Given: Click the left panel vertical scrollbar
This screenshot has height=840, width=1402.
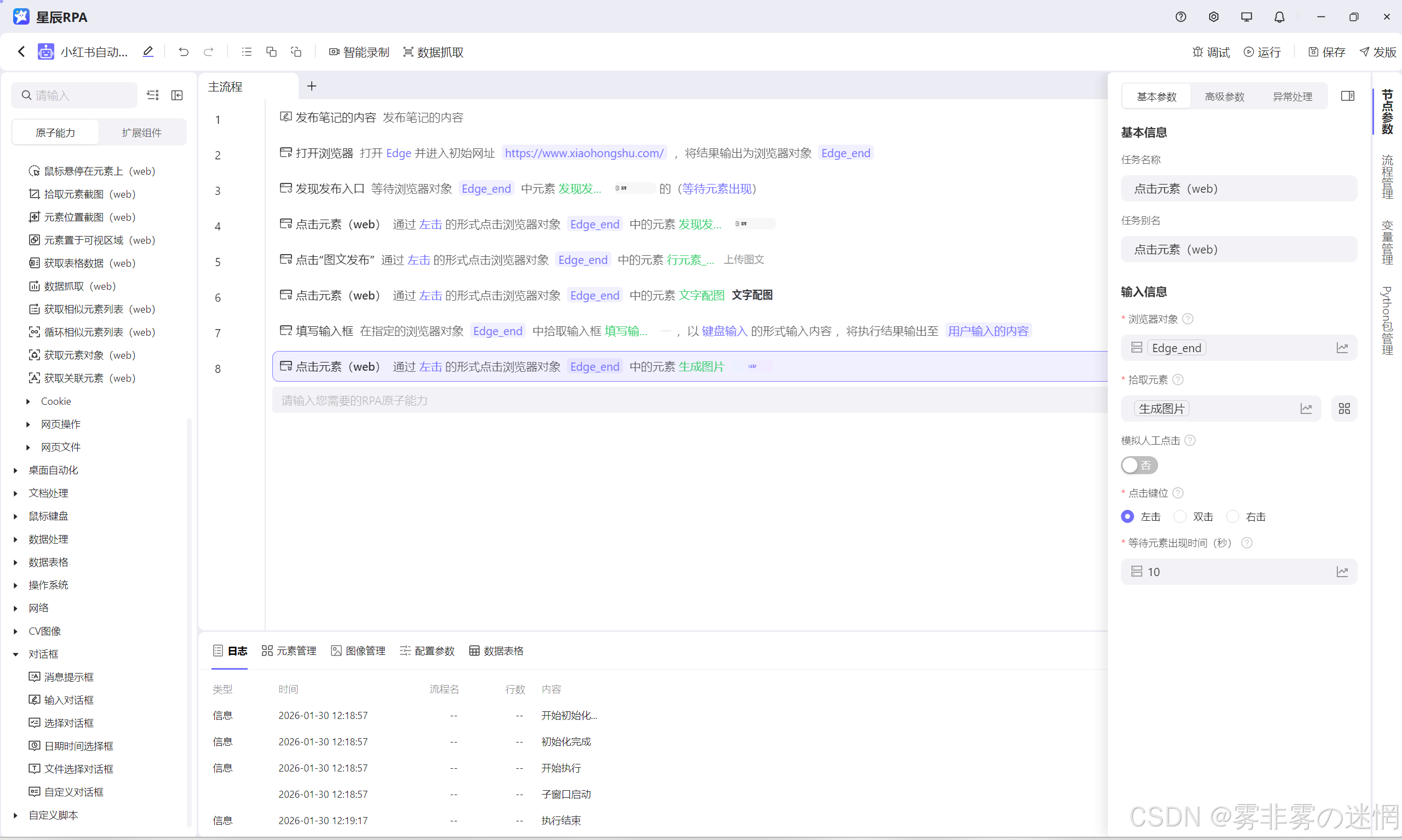Looking at the screenshot, I should click(x=189, y=623).
